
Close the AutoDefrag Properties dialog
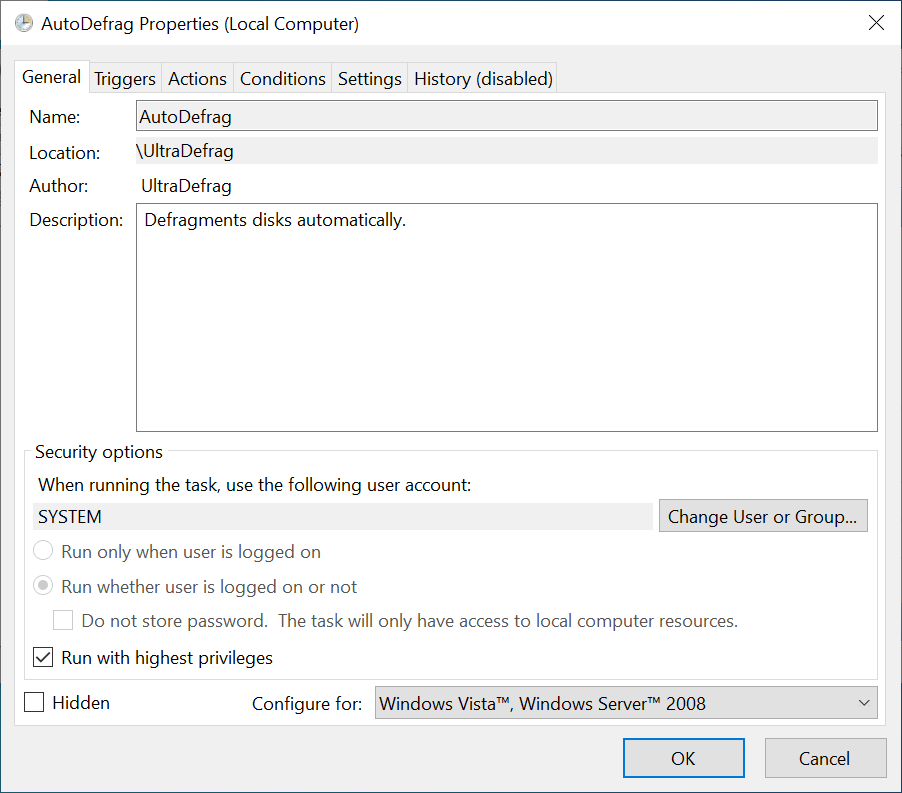(875, 23)
